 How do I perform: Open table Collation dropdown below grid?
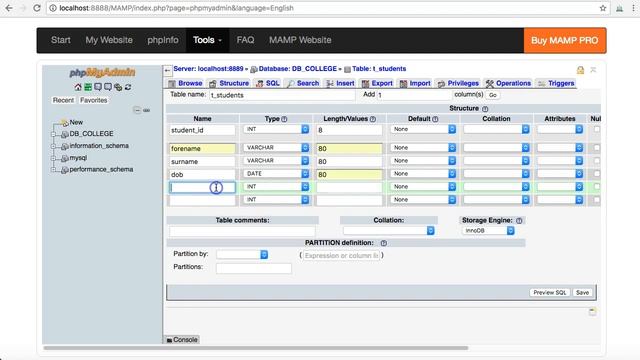click(x=389, y=231)
